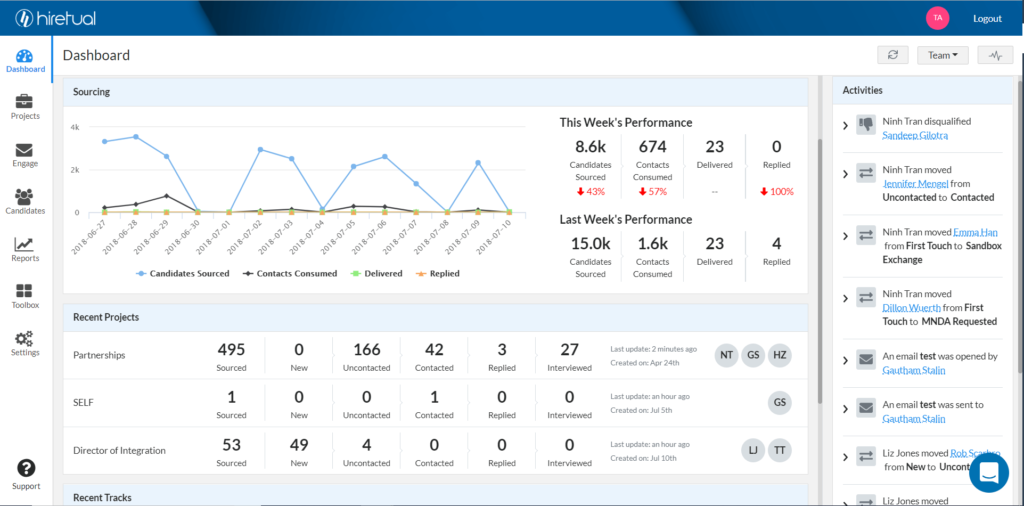Toggle the Replied series in legend
Screen dimensions: 1024x506
(x=438, y=274)
